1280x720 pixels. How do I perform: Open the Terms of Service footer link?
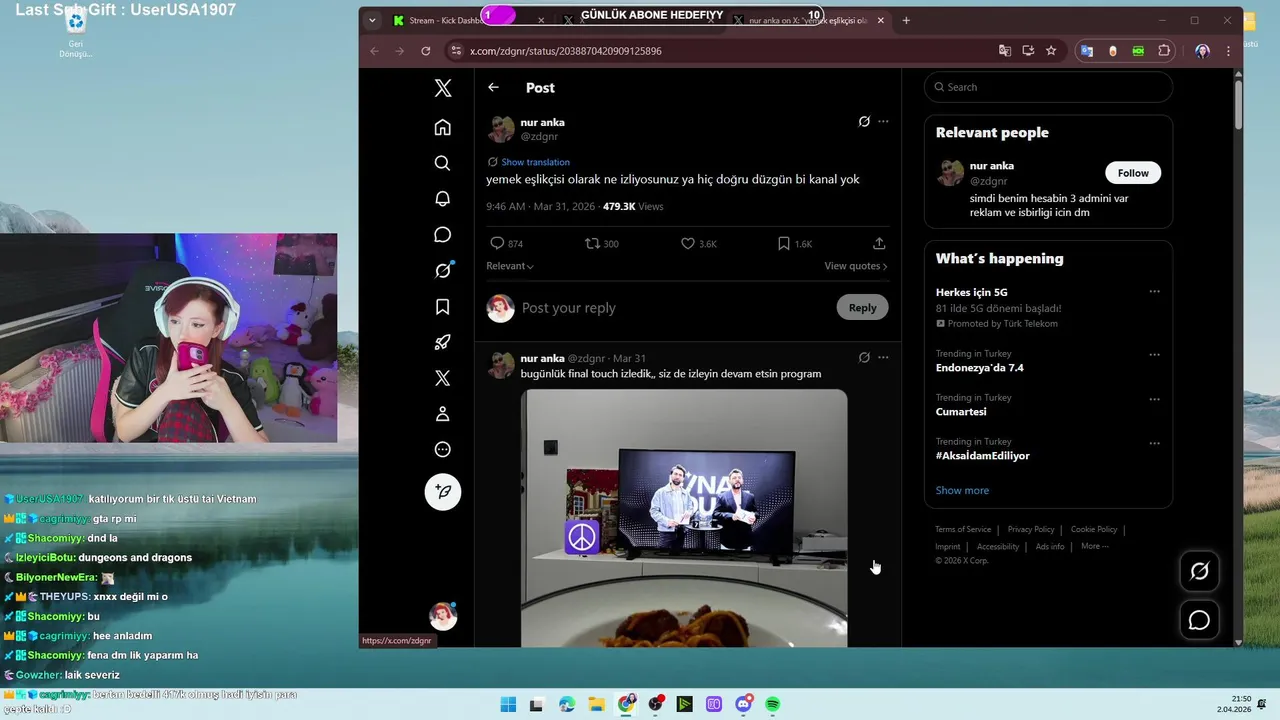pos(963,529)
